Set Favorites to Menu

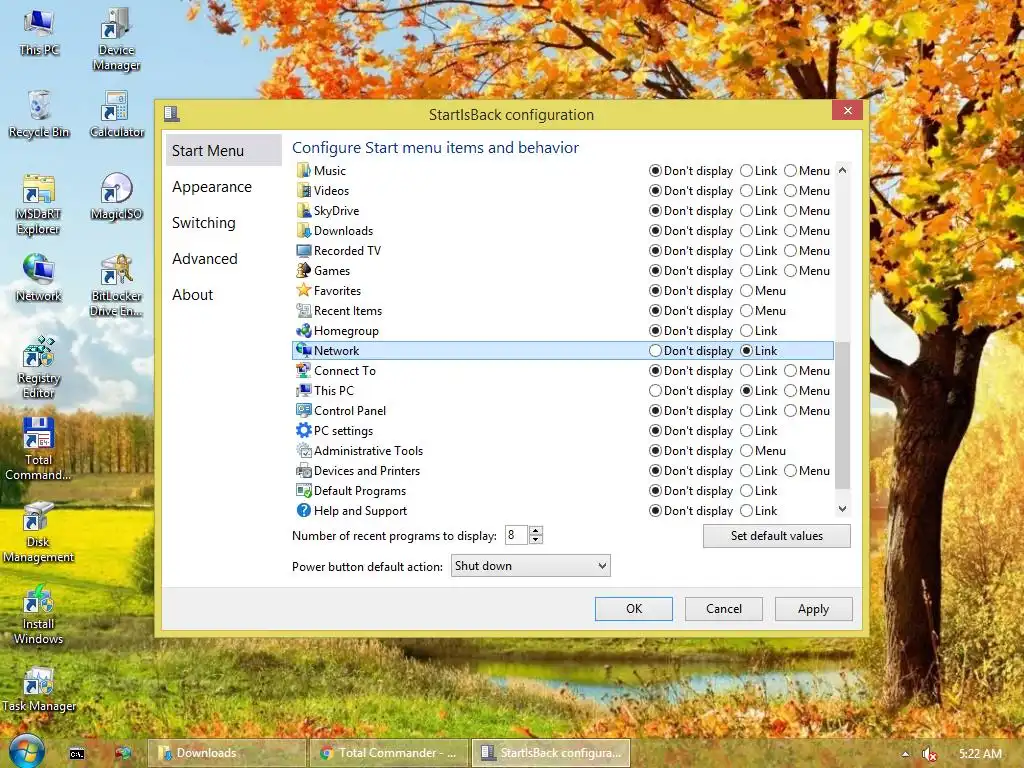point(746,291)
